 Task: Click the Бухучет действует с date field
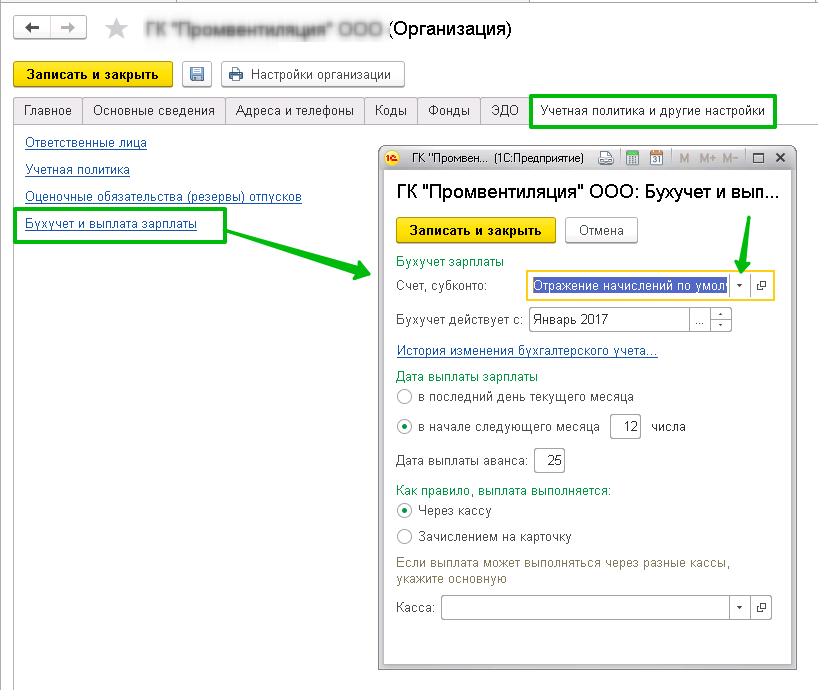pyautogui.click(x=609, y=320)
